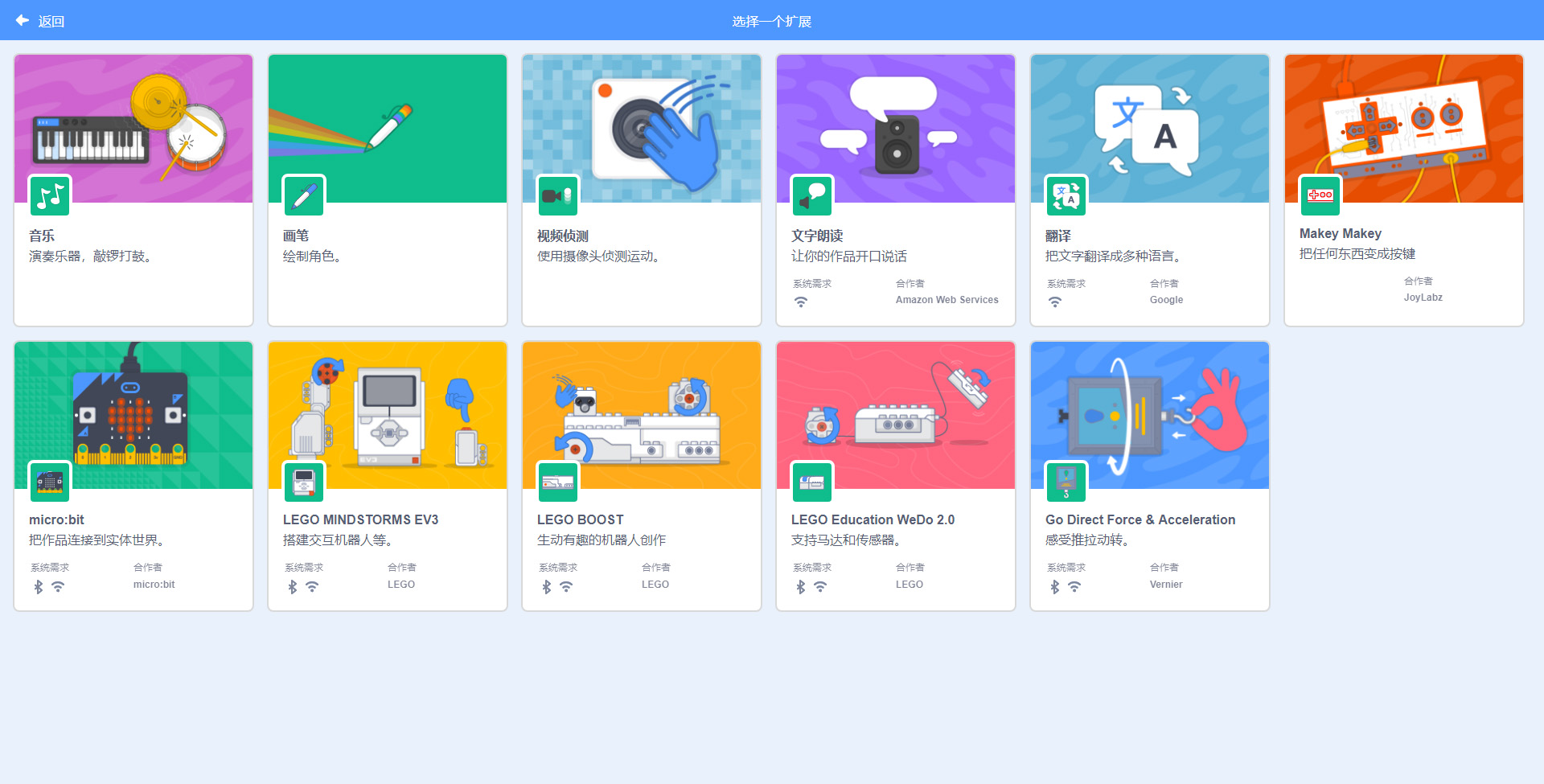Click the WeDo 2.0 small badge icon
This screenshot has height=784, width=1544.
click(x=812, y=482)
